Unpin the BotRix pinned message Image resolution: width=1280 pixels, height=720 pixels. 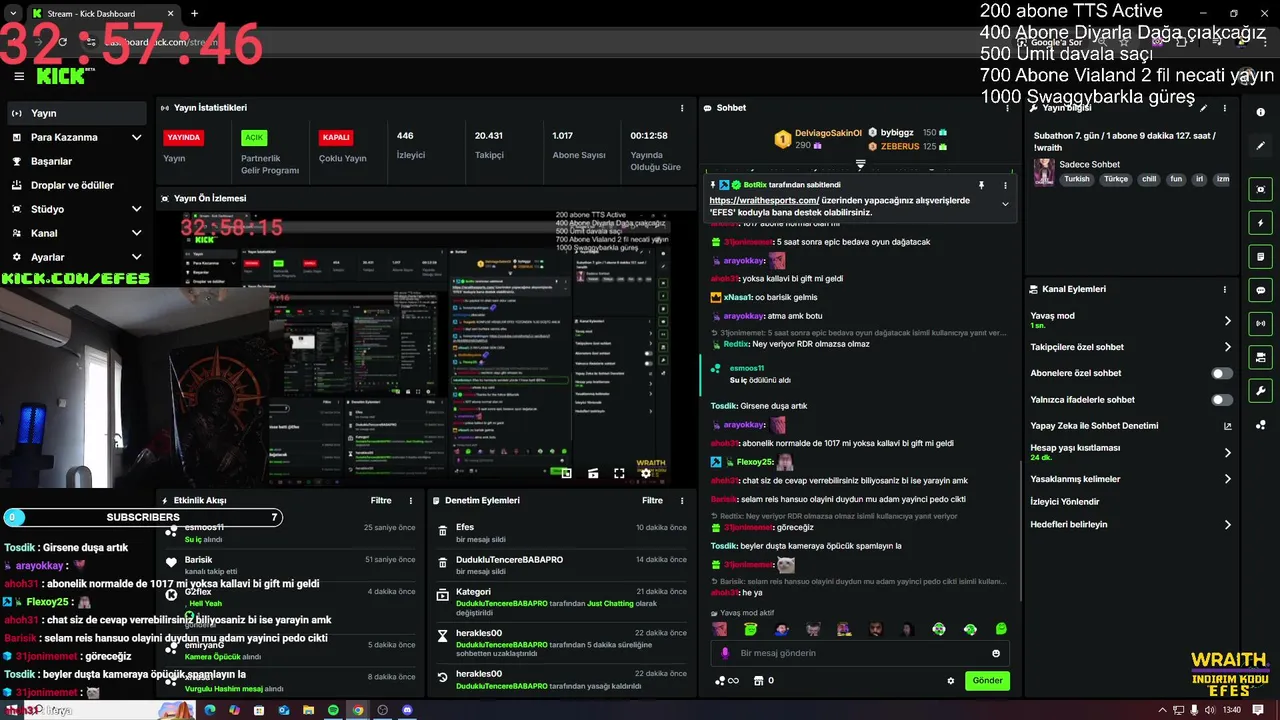pos(981,185)
